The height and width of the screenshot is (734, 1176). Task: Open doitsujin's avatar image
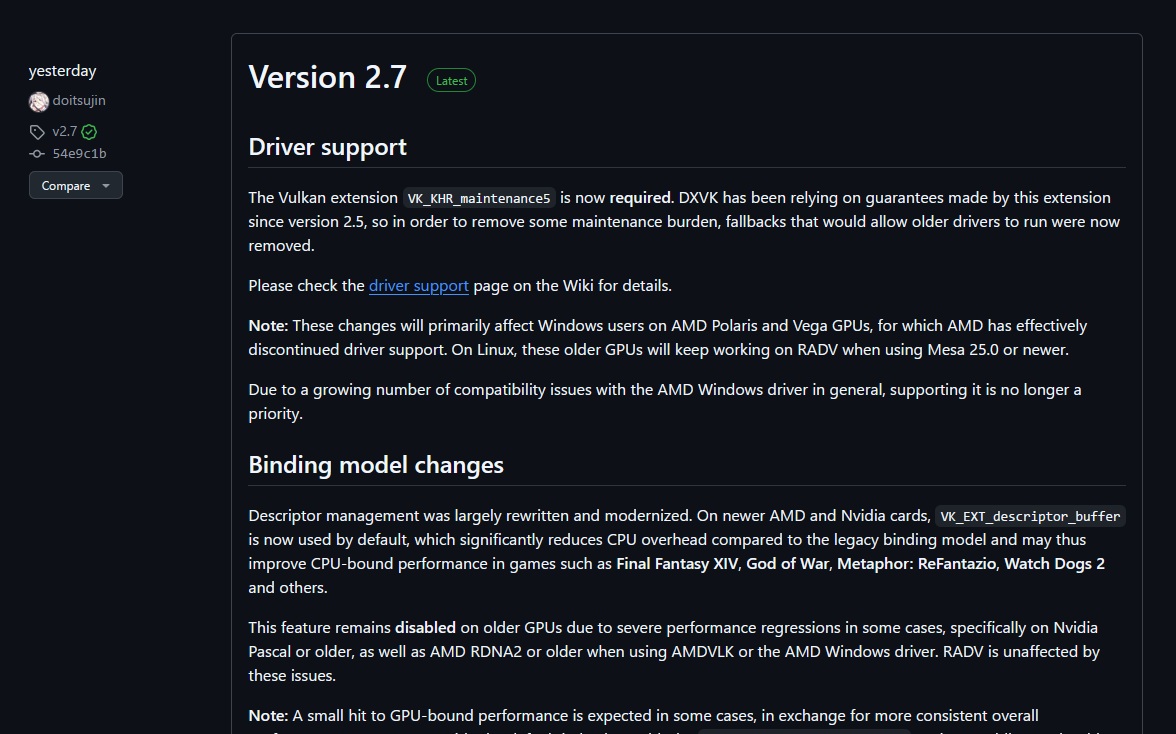(x=39, y=101)
